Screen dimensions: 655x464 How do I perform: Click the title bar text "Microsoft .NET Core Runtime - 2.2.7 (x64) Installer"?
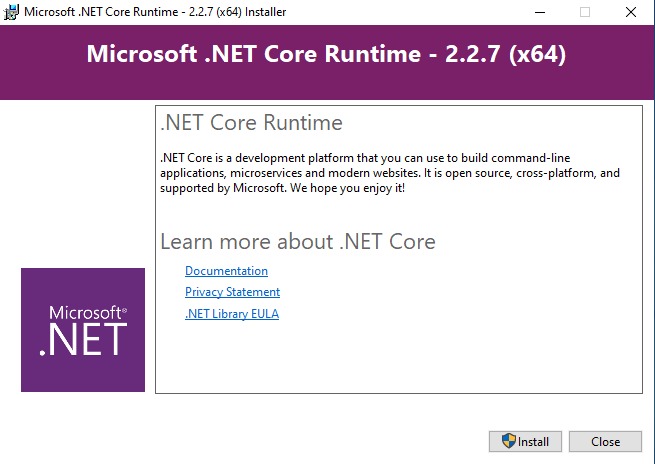[155, 12]
